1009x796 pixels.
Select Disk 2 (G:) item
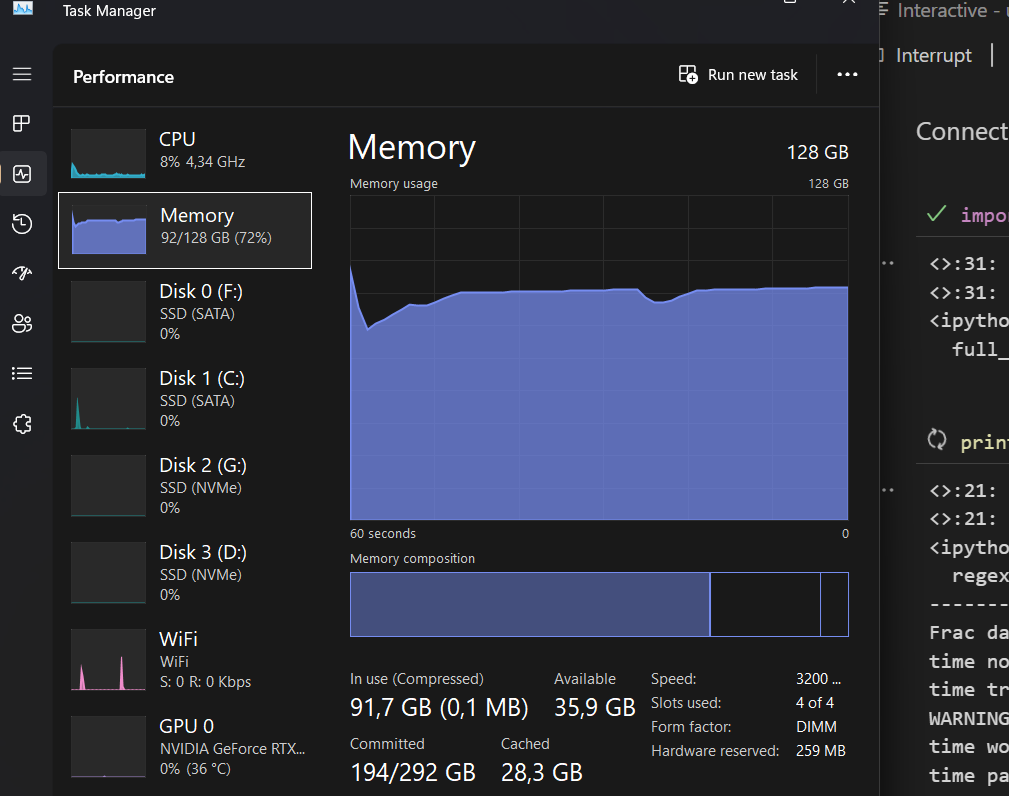click(x=185, y=486)
